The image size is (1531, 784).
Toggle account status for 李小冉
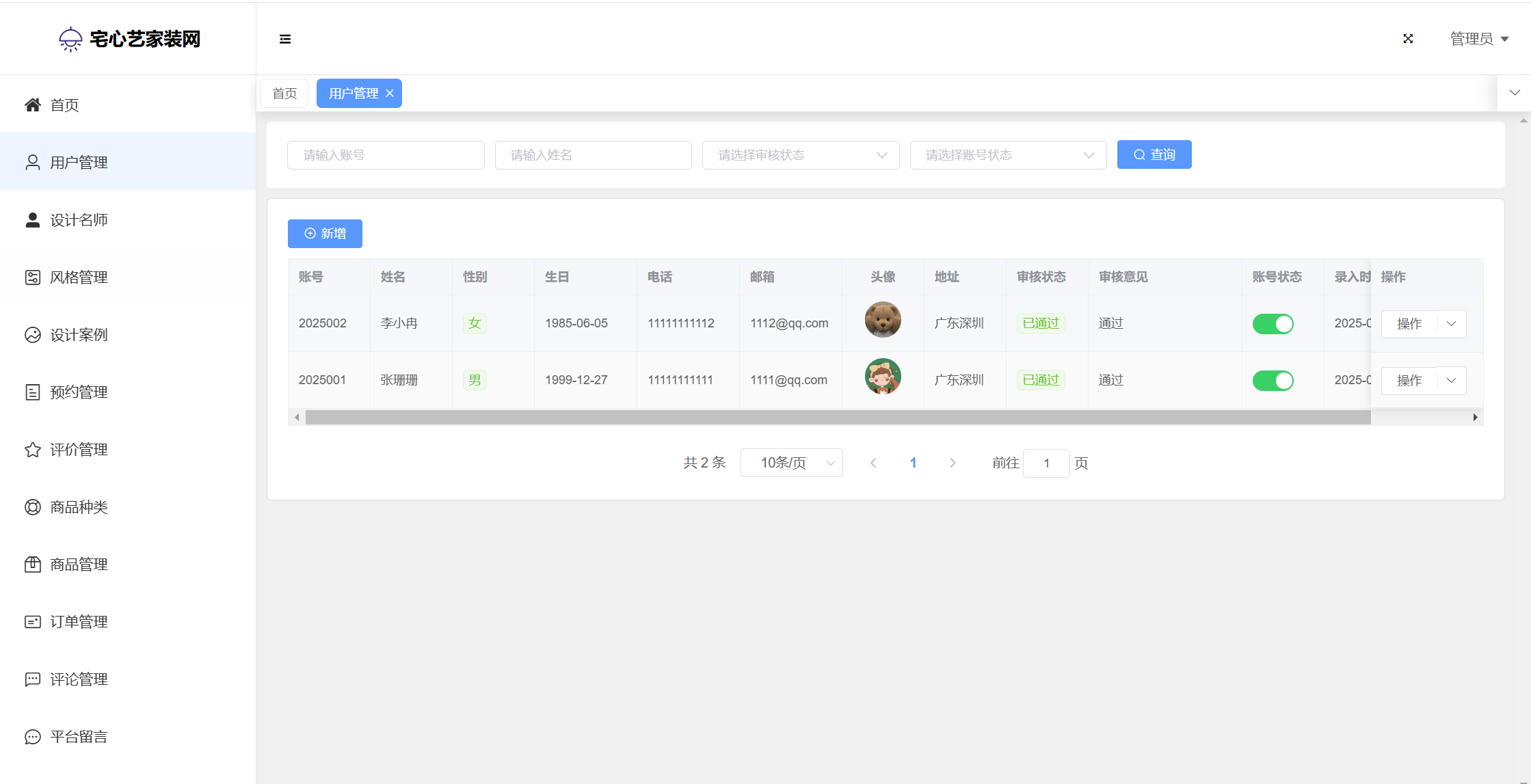(x=1273, y=324)
